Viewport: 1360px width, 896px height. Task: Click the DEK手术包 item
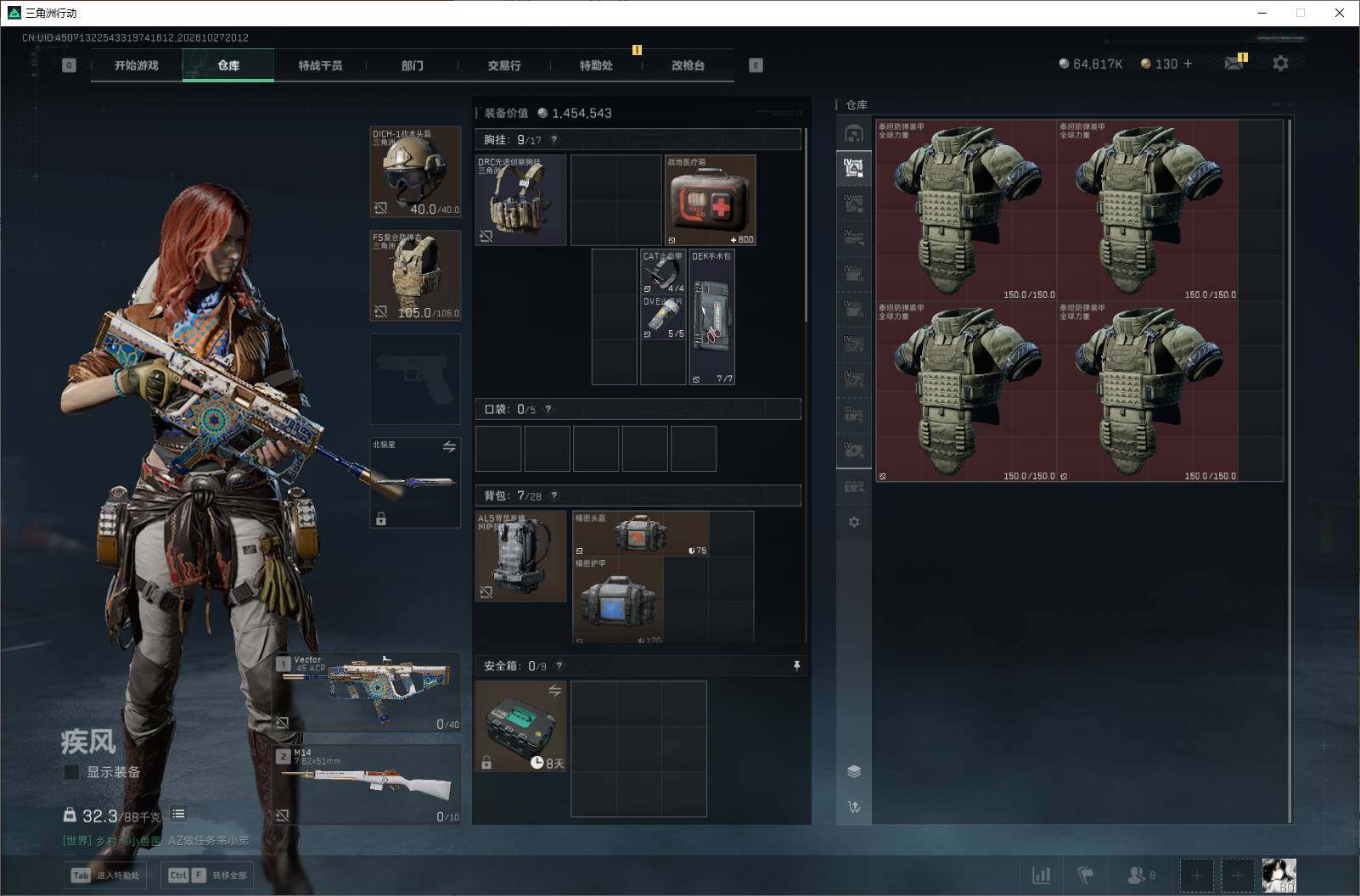(711, 317)
